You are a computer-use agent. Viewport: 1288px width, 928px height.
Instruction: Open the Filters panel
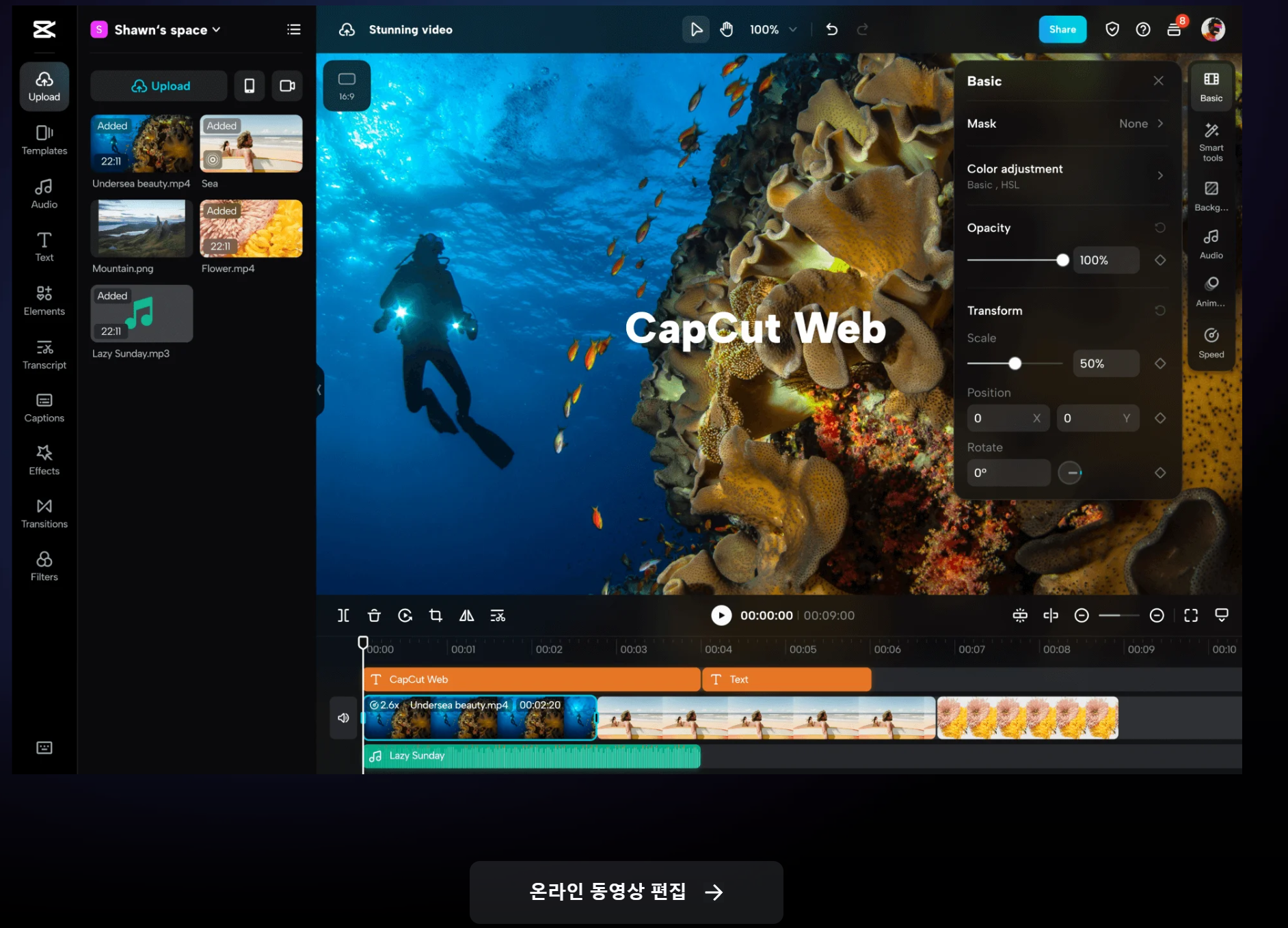(44, 567)
